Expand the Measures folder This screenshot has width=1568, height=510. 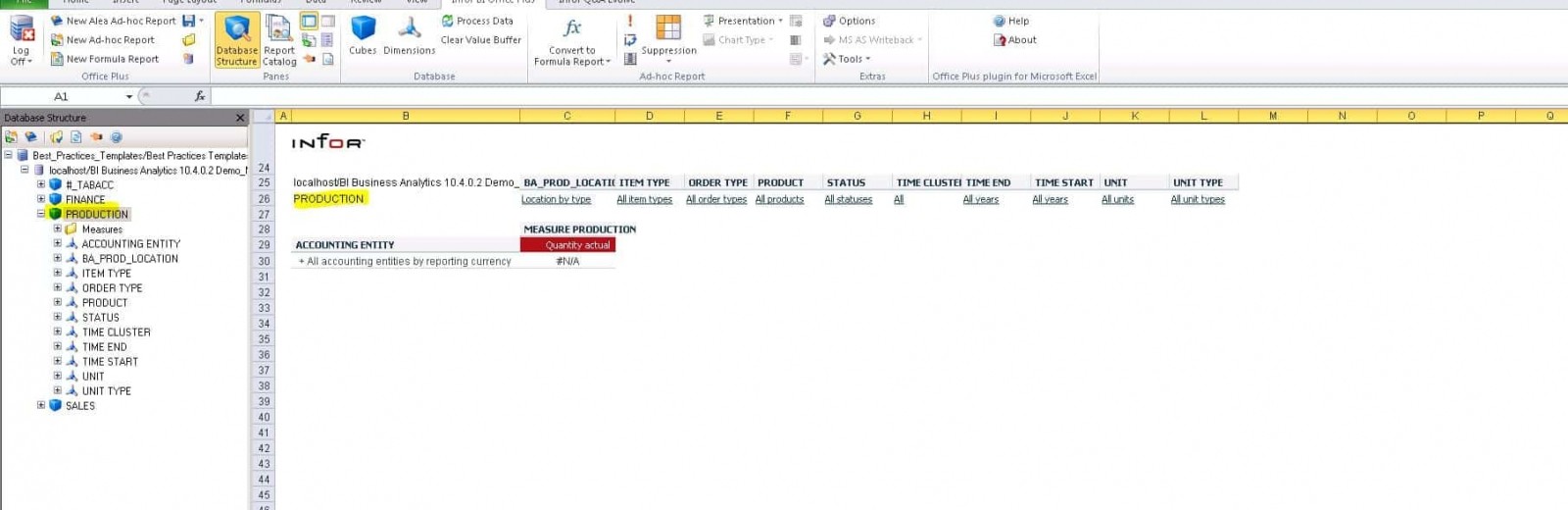coord(57,229)
